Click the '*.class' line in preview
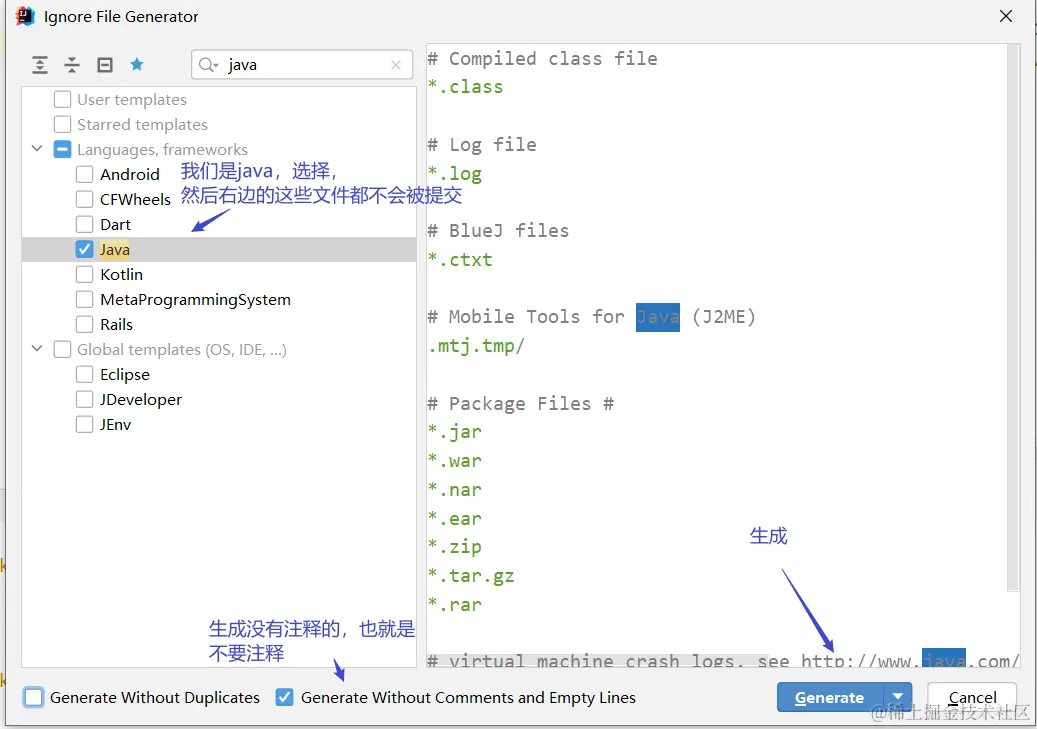The width and height of the screenshot is (1037, 729). click(x=466, y=87)
